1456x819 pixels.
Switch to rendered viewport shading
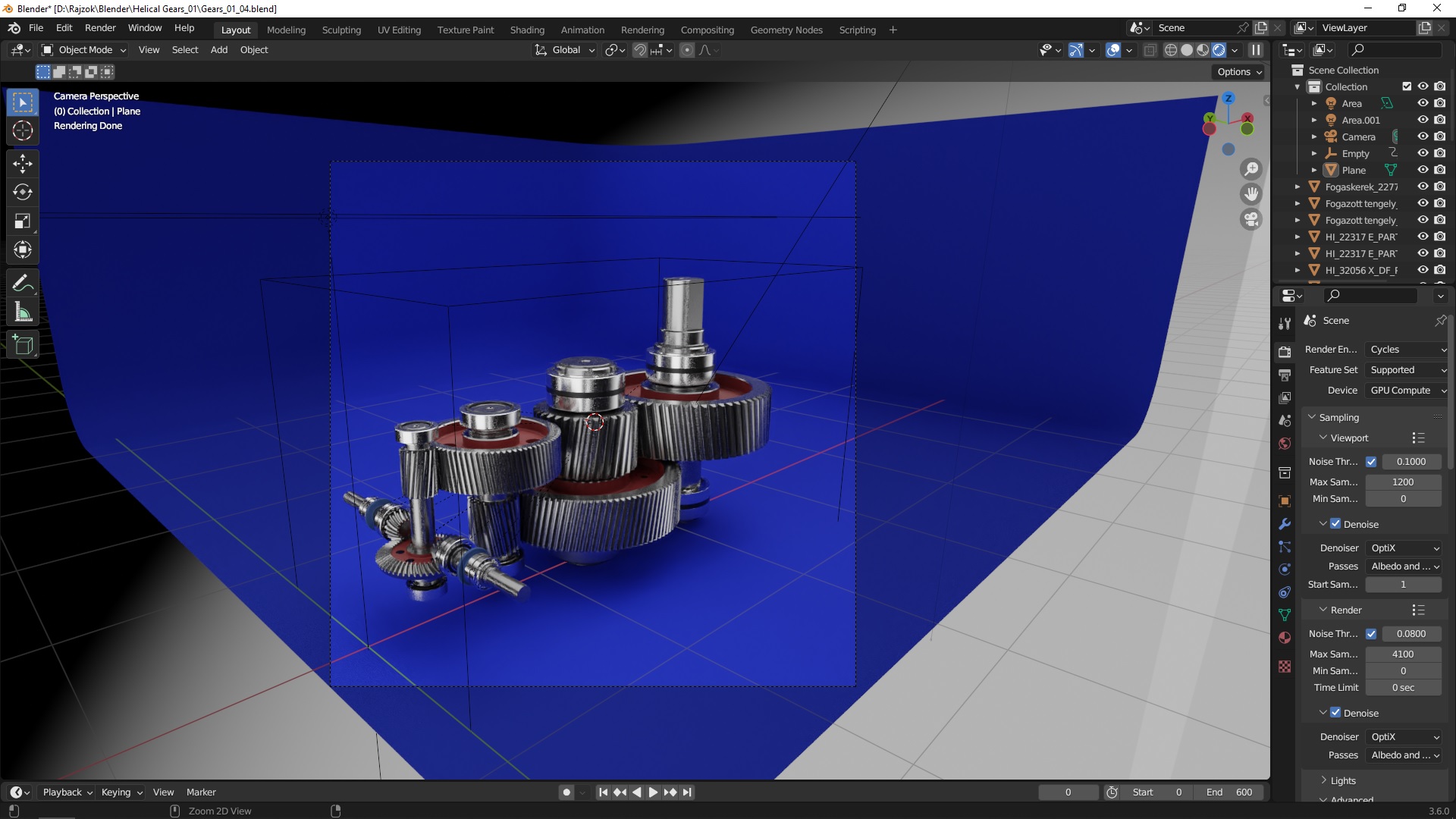[1219, 50]
